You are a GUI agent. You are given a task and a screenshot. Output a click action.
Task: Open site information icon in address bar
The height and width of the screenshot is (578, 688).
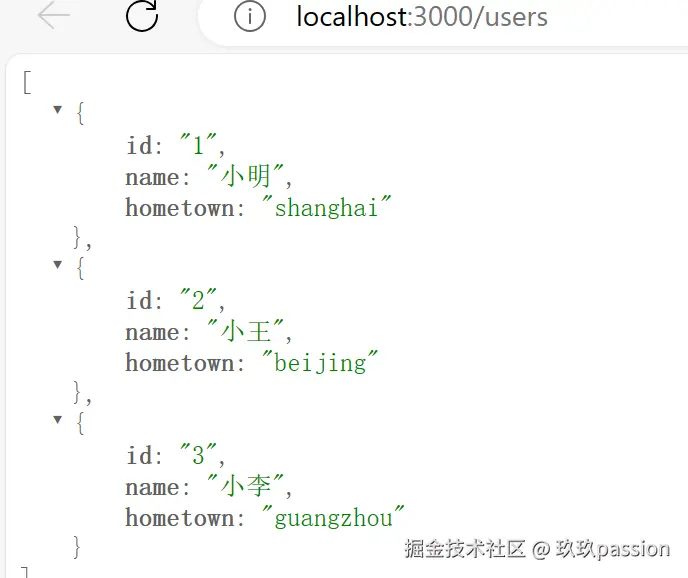click(250, 17)
